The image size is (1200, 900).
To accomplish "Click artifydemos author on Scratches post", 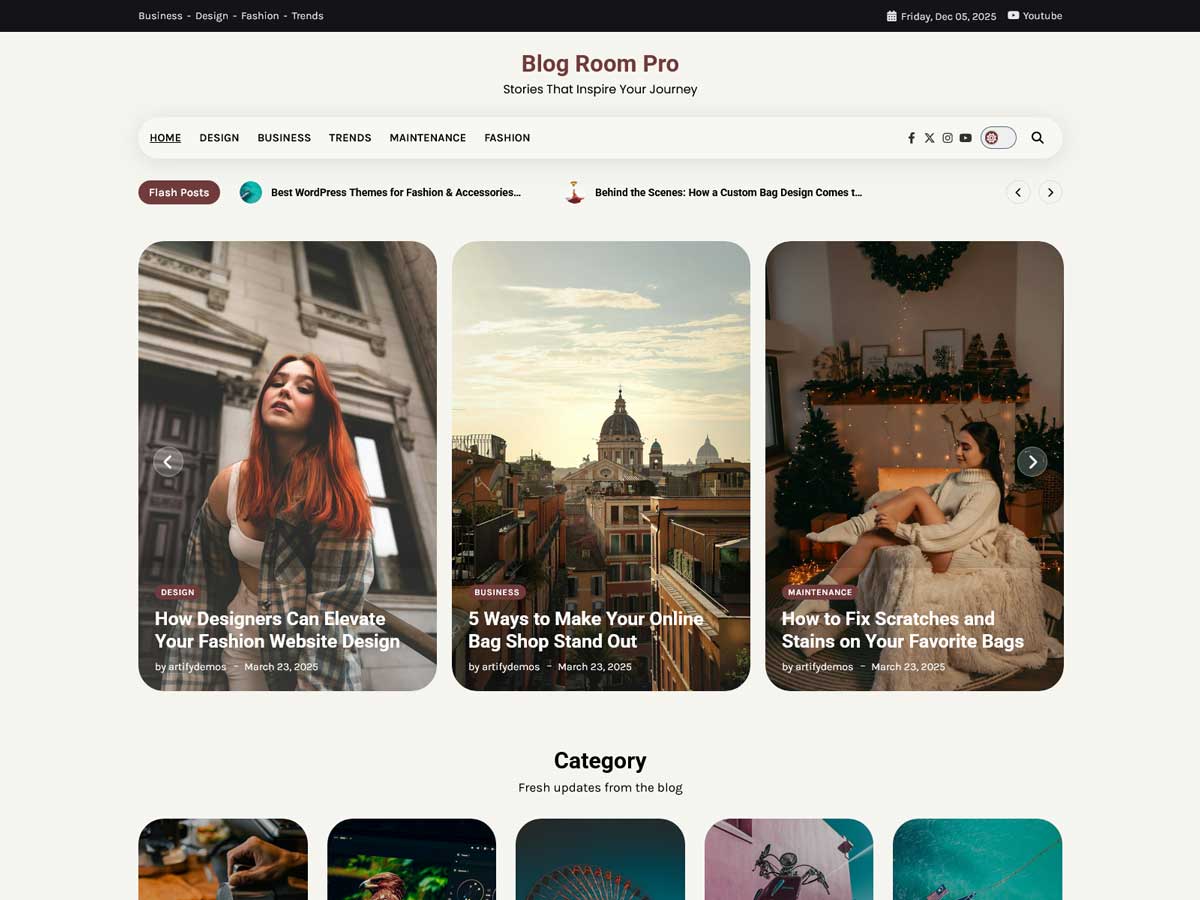I will click(x=824, y=667).
